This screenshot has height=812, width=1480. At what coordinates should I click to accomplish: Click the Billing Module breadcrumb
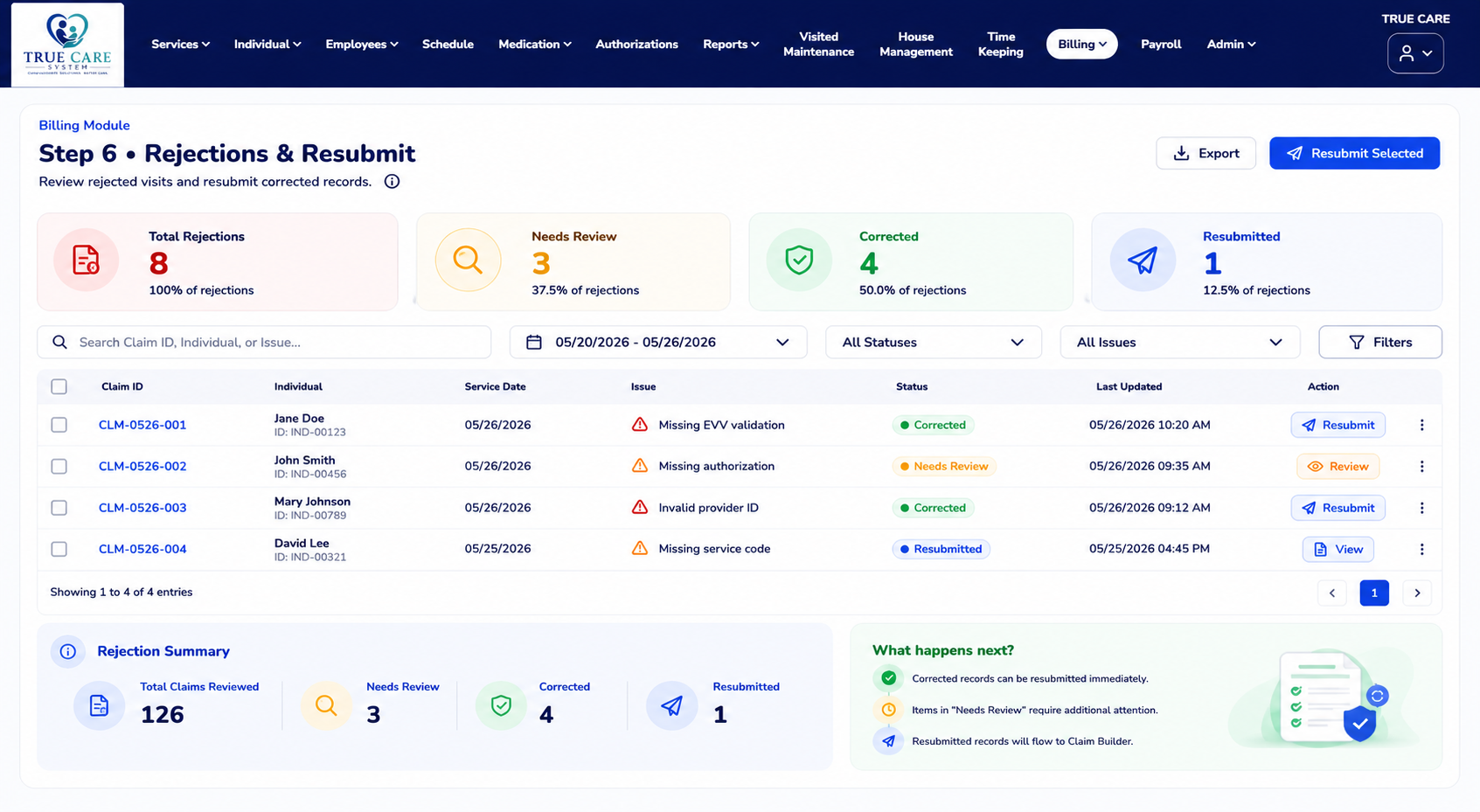(84, 126)
